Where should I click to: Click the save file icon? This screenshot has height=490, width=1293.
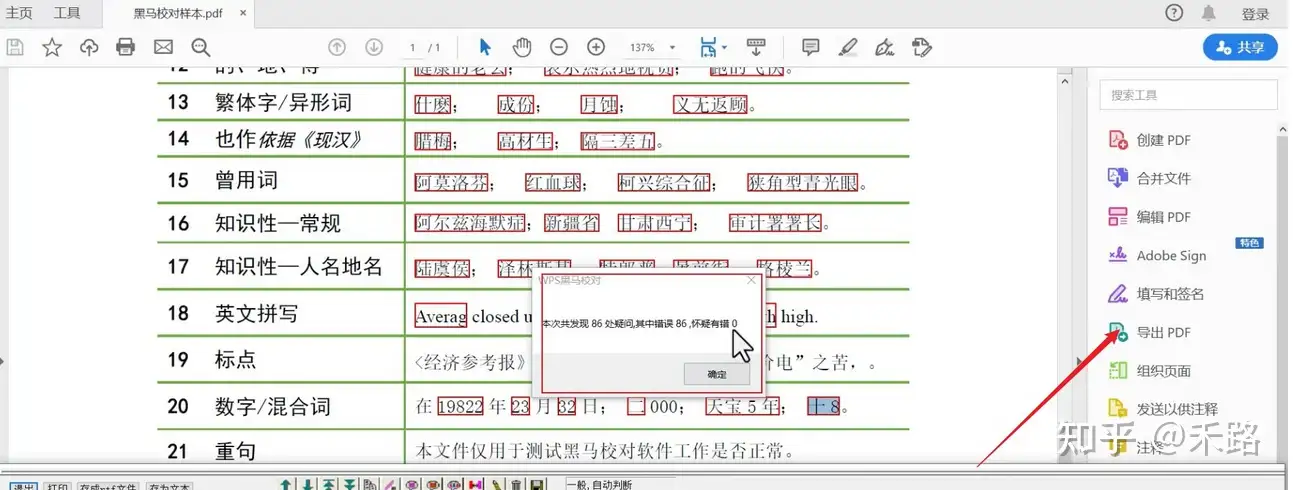[15, 47]
